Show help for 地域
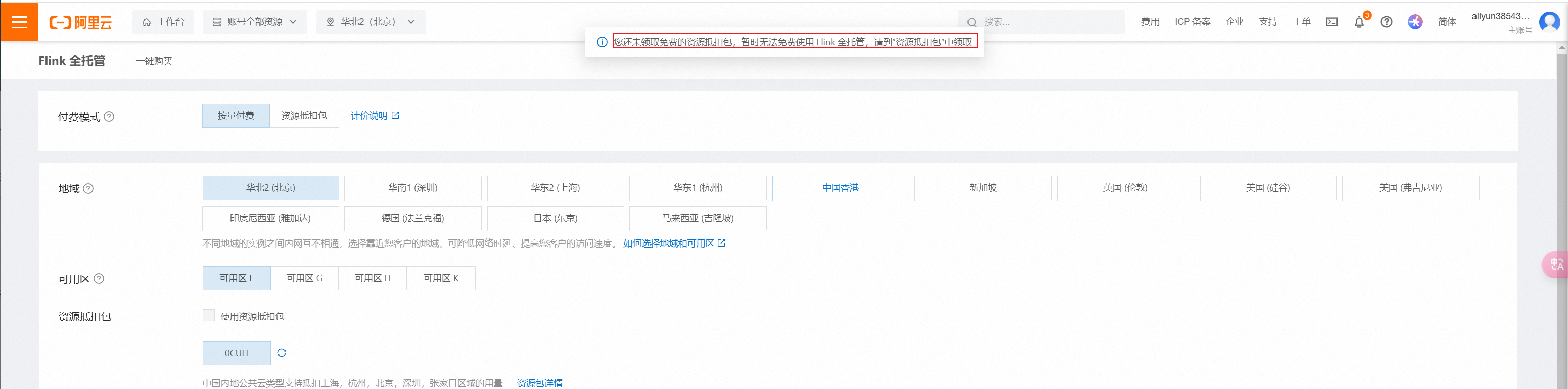This screenshot has width=1568, height=389. tap(88, 189)
